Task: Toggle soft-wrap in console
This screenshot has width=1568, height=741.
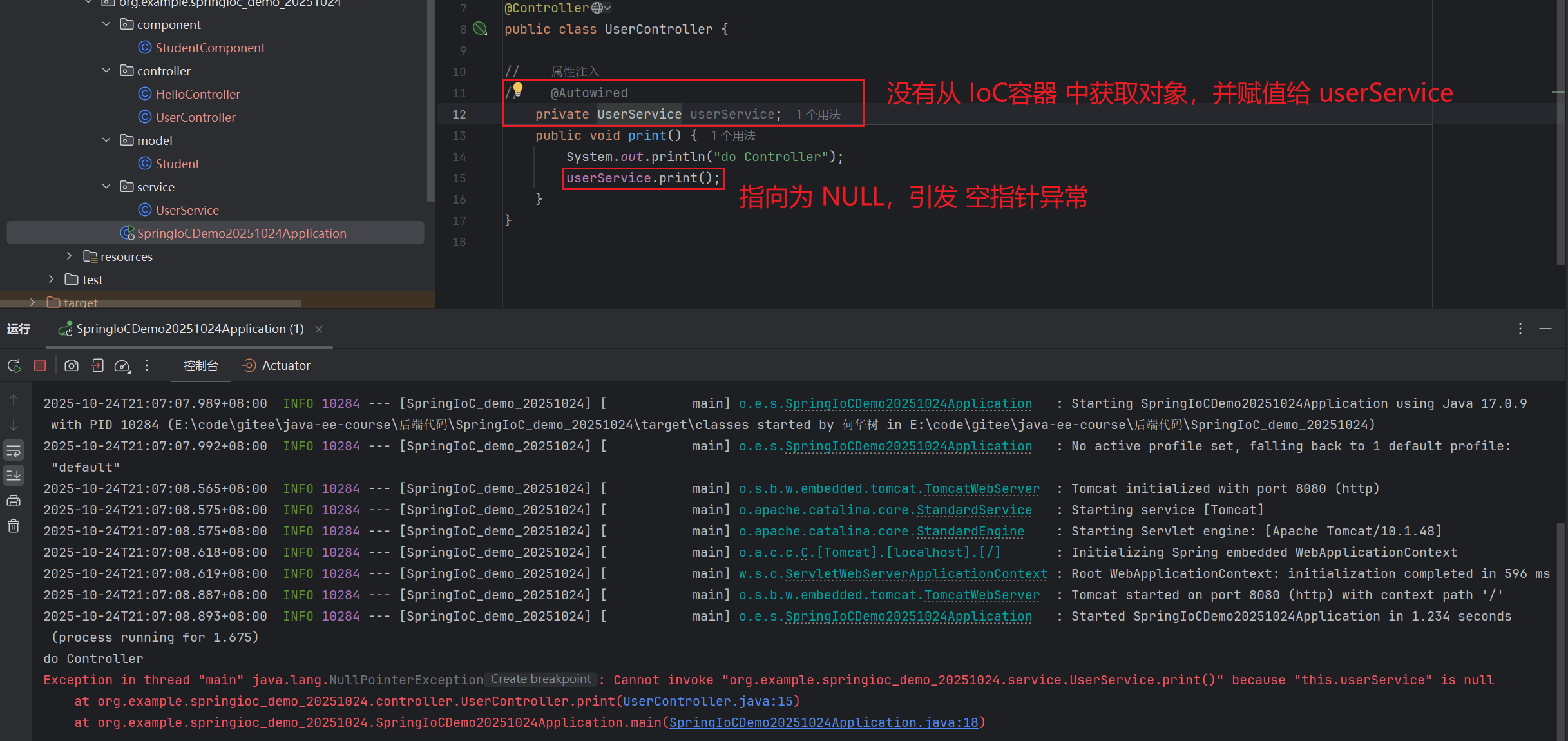Action: tap(14, 450)
